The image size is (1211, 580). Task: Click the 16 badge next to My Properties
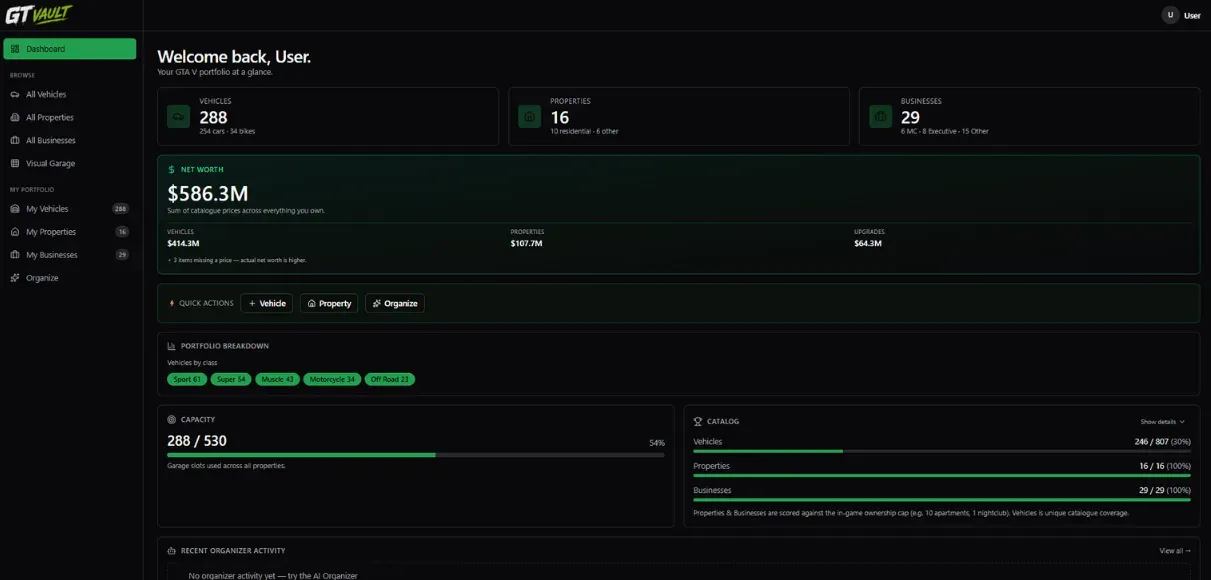coord(122,232)
